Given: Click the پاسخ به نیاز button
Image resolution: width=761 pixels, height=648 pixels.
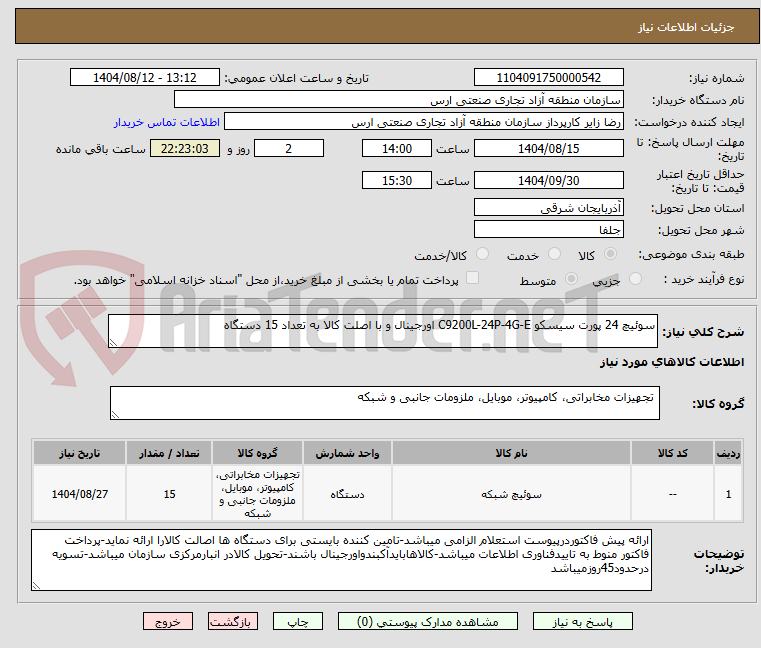Looking at the screenshot, I should click(583, 621).
